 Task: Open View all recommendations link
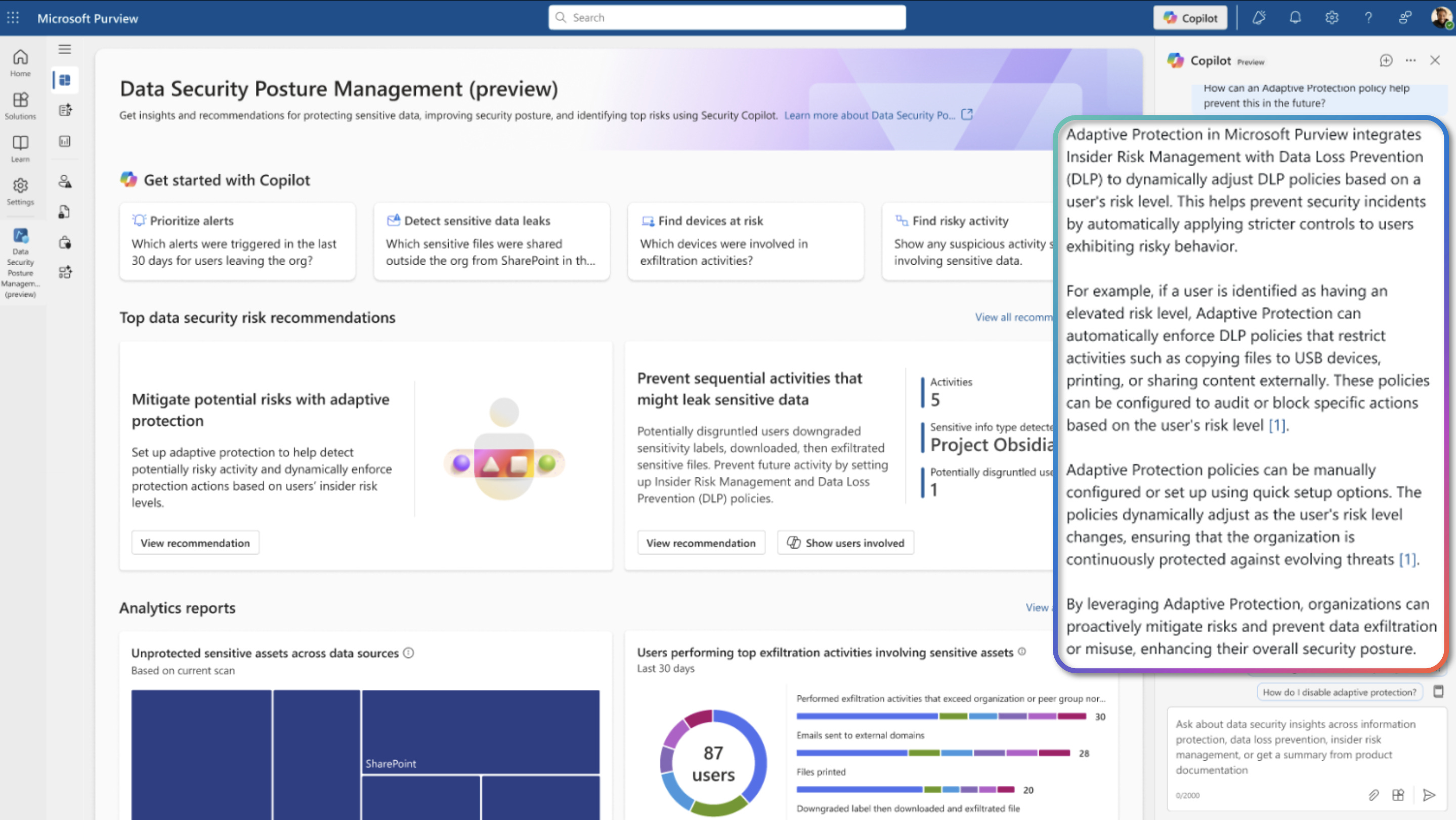(1014, 317)
